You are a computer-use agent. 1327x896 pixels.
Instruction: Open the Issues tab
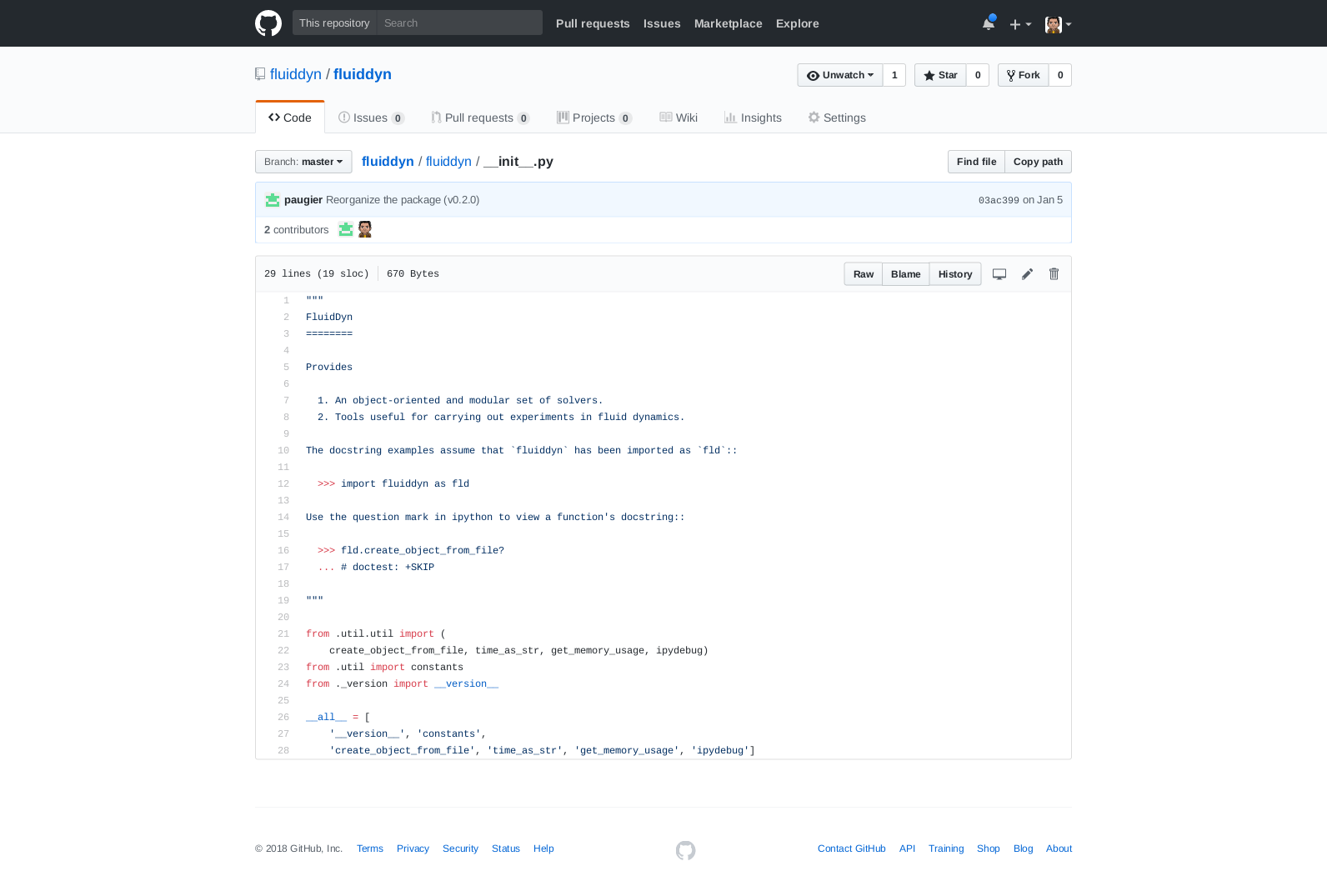point(371,118)
